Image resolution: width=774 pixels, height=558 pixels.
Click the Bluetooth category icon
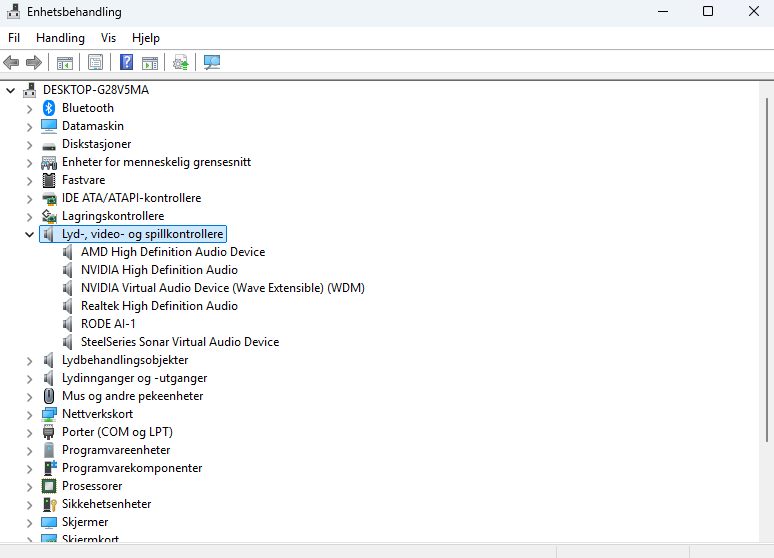point(48,108)
